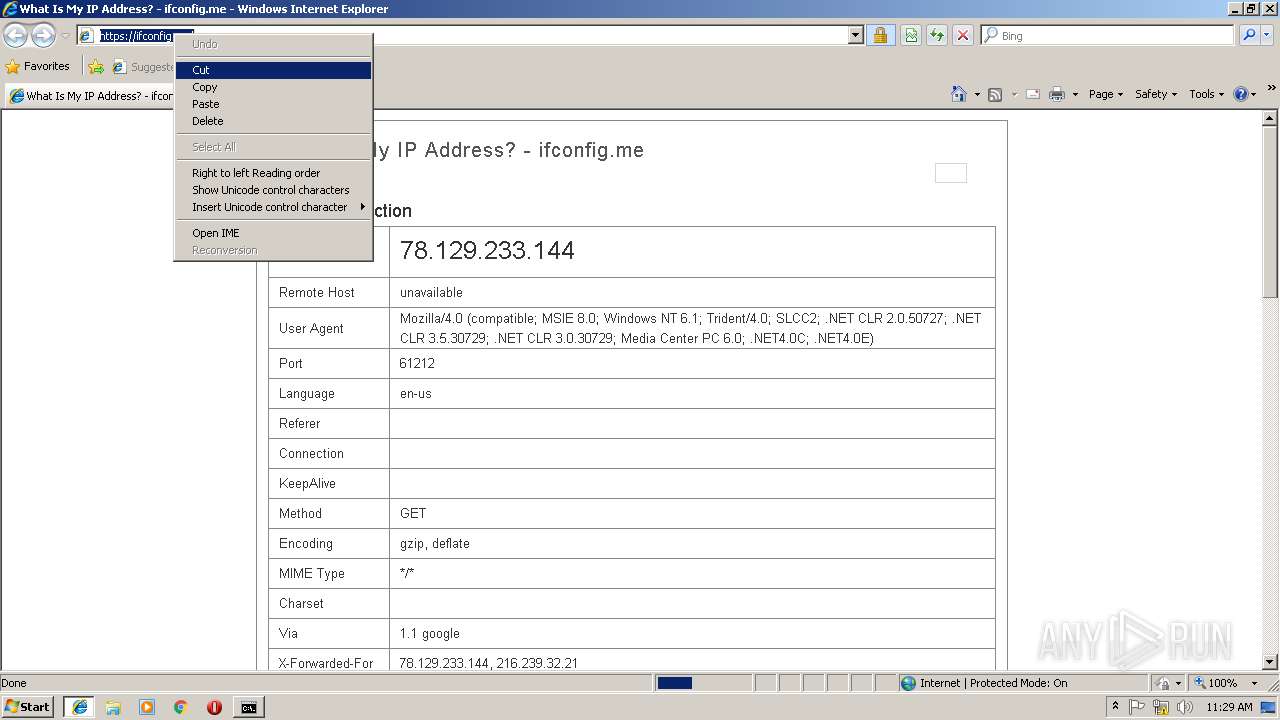Select Open IME in the context menu
Image resolution: width=1280 pixels, height=720 pixels.
[x=273, y=233]
